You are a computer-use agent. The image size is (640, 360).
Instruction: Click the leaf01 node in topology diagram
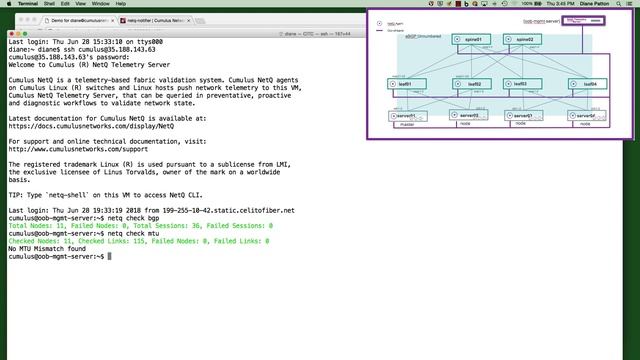point(407,84)
